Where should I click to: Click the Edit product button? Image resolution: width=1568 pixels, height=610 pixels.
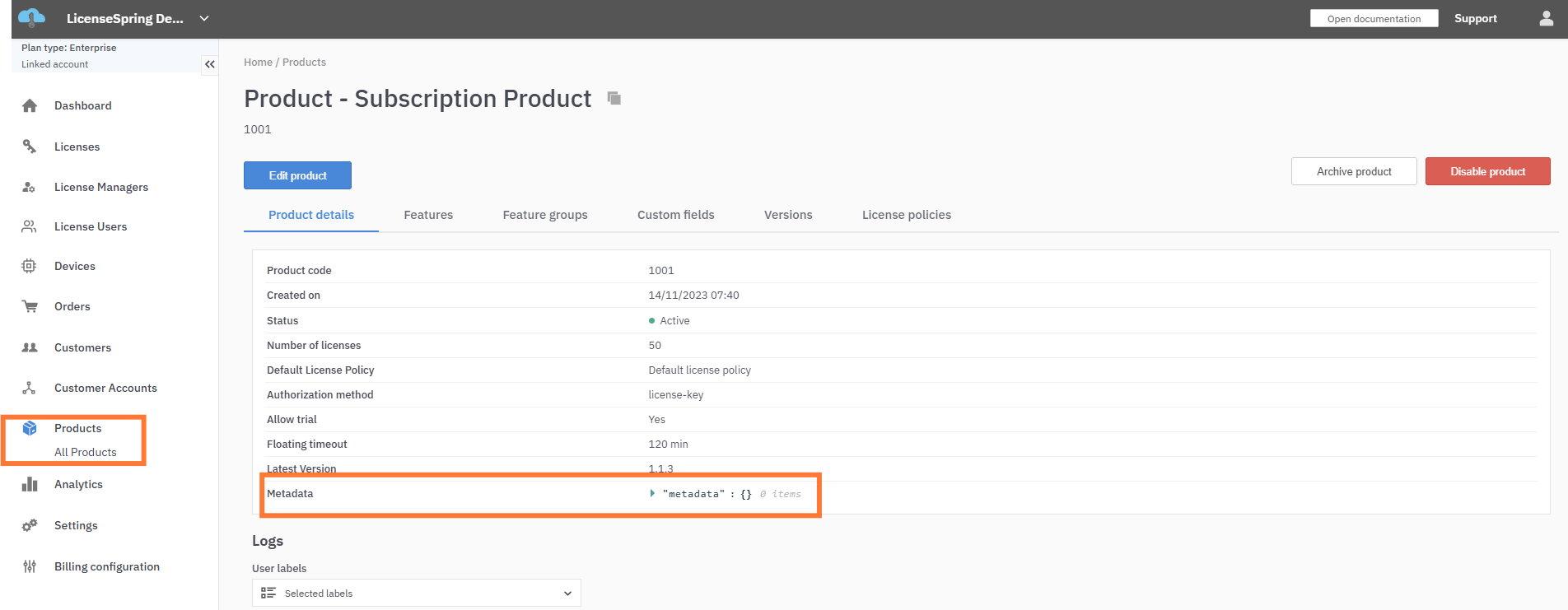pos(297,175)
